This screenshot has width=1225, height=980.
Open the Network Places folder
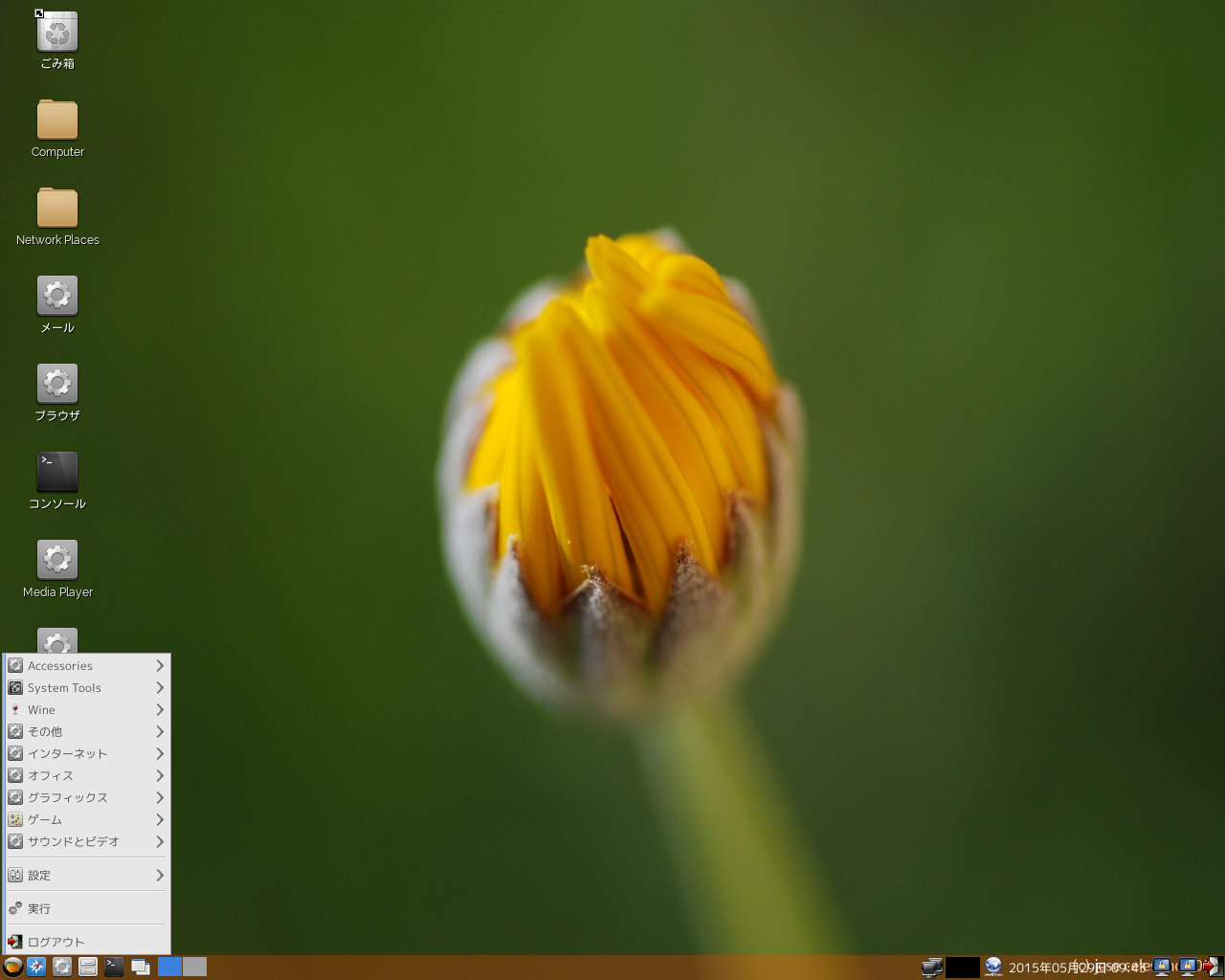pos(57,209)
